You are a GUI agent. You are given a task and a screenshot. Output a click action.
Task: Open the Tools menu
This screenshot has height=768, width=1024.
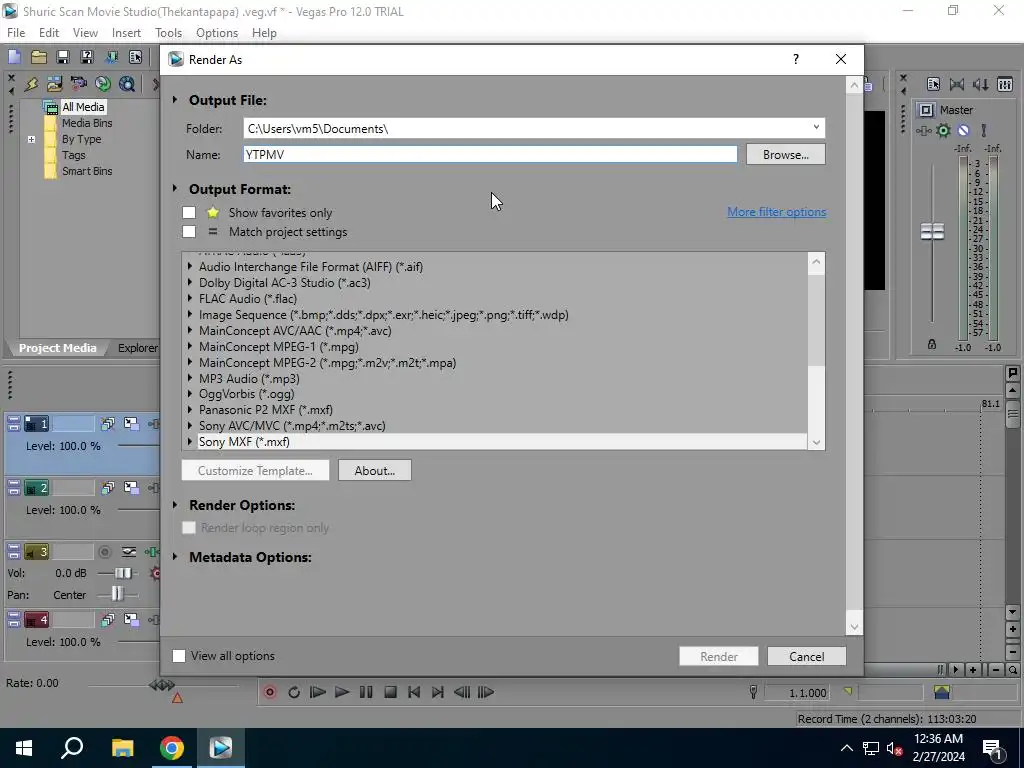click(168, 33)
